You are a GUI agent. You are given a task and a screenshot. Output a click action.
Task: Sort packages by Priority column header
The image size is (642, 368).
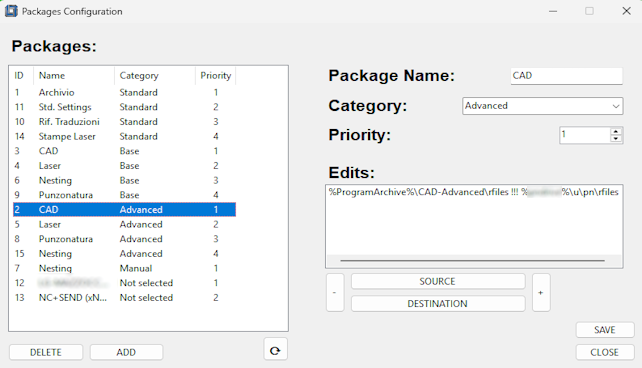click(x=215, y=76)
